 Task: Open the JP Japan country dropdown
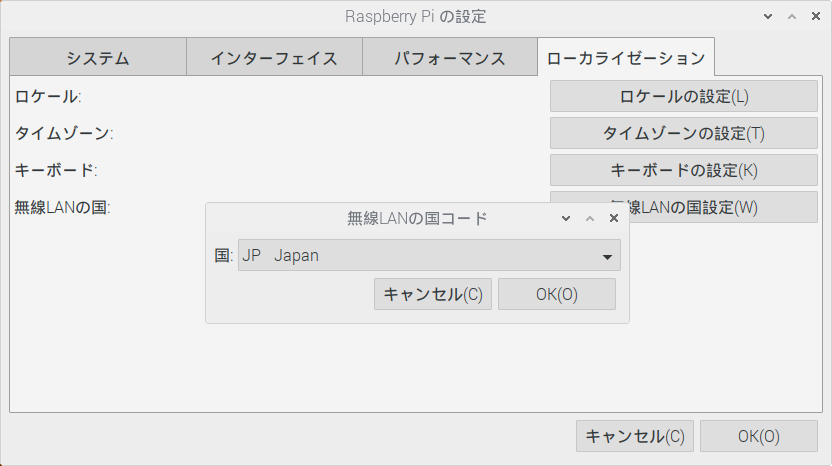(x=429, y=255)
